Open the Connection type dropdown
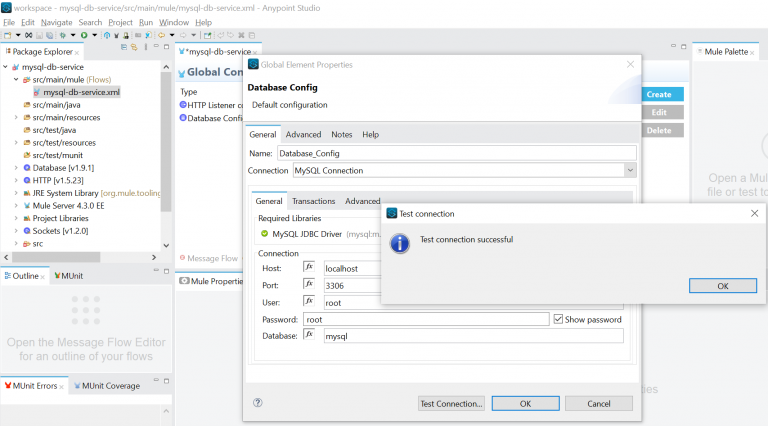Image resolution: width=768 pixels, height=426 pixels. click(x=628, y=171)
